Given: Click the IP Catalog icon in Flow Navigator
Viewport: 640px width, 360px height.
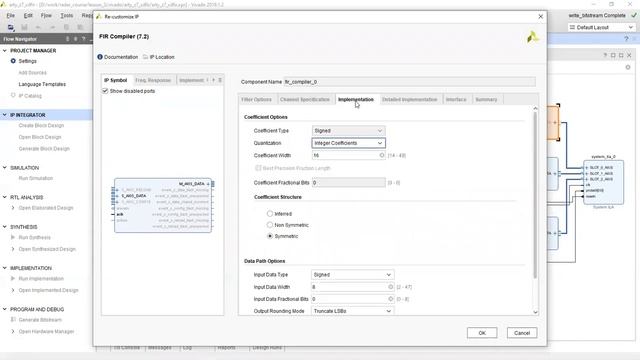Looking at the screenshot, I should click(13, 96).
